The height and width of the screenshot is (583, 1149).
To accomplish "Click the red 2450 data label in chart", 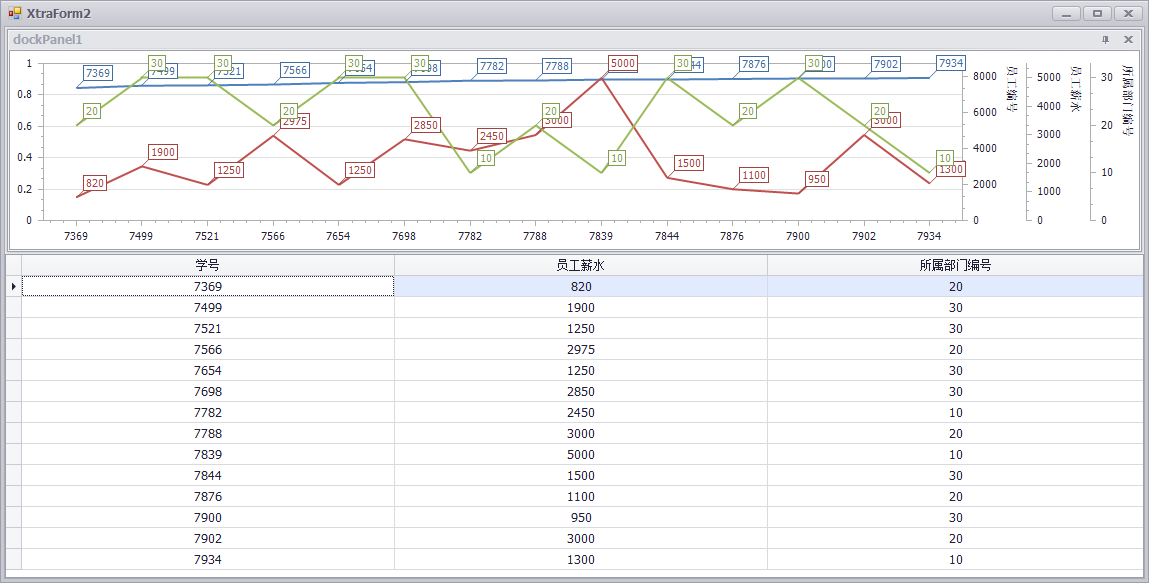I will click(492, 136).
